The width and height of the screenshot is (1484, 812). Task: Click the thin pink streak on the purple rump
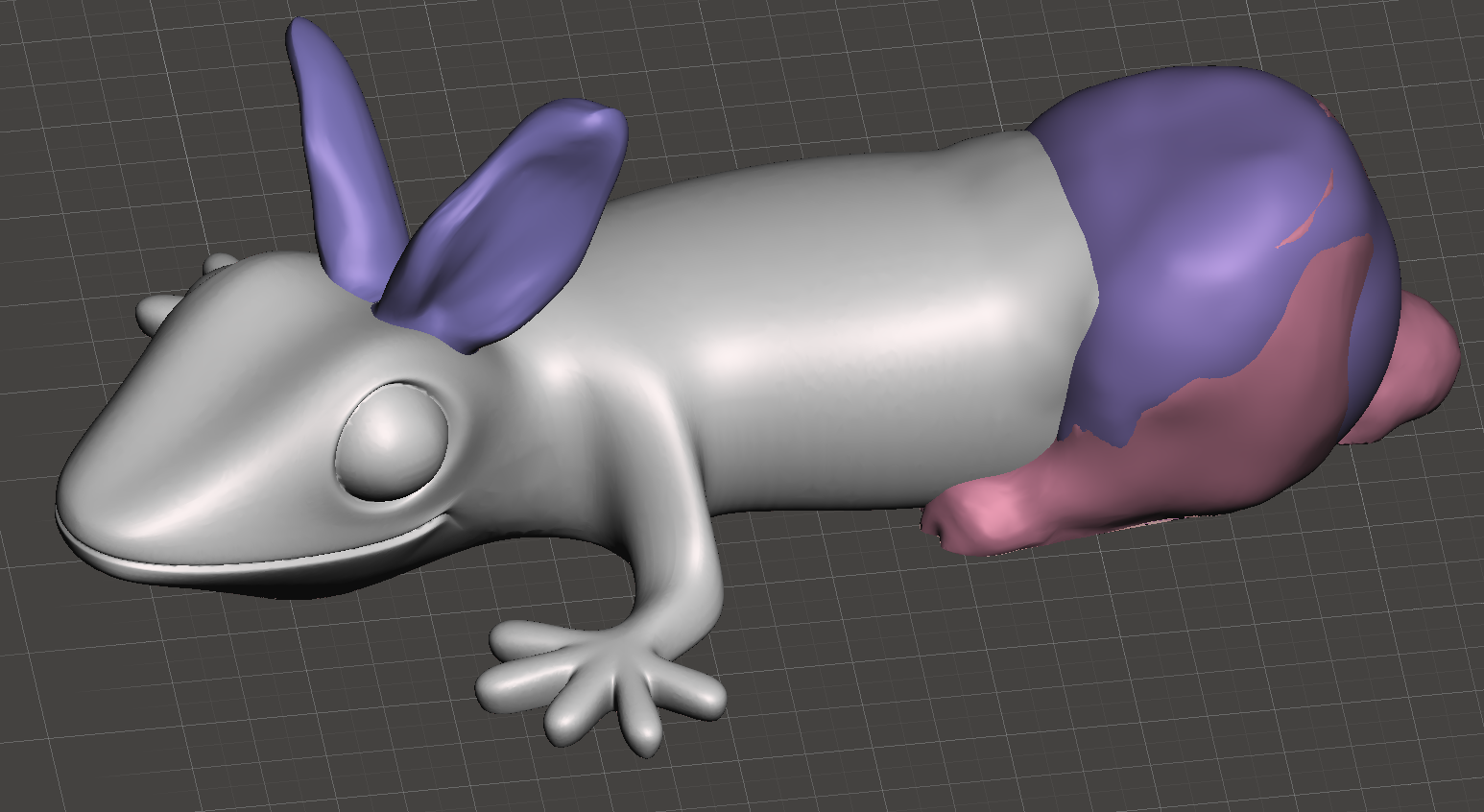1307,219
